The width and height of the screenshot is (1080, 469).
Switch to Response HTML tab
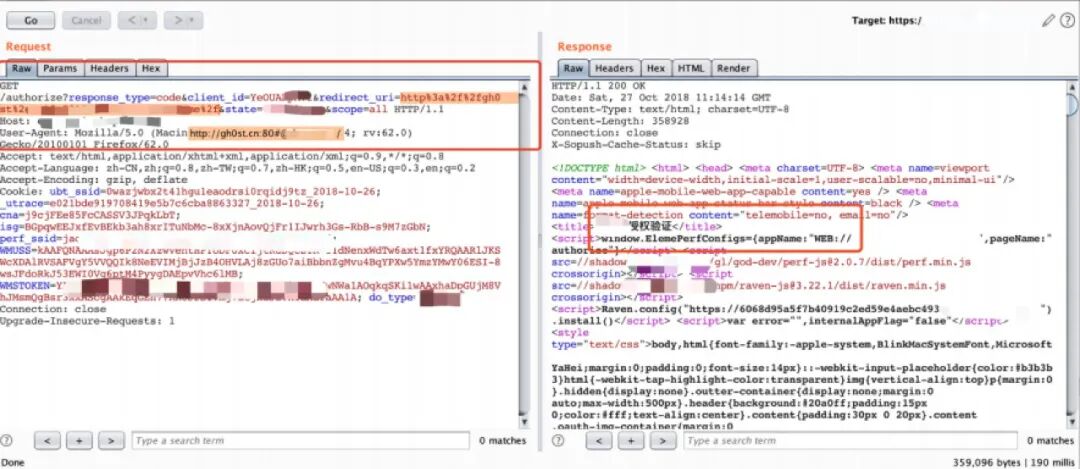coord(691,68)
